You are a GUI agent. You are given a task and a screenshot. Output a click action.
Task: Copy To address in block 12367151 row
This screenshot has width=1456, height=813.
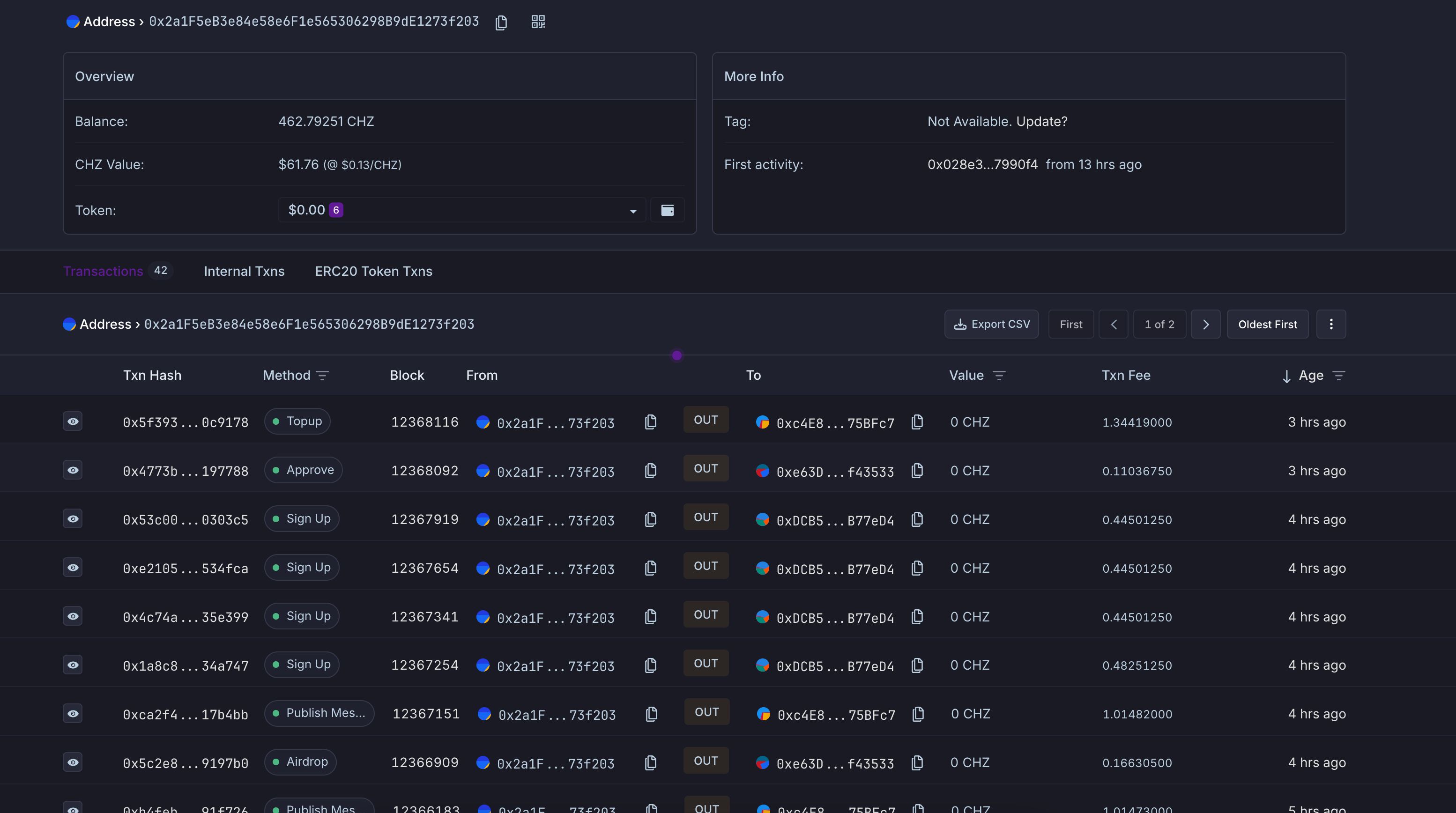(919, 714)
